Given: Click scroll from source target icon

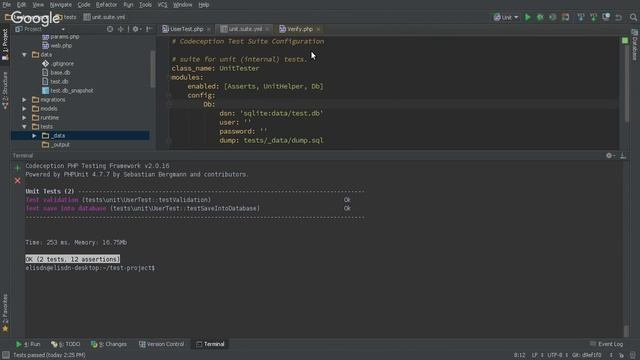Looking at the screenshot, I should click(x=110, y=29).
